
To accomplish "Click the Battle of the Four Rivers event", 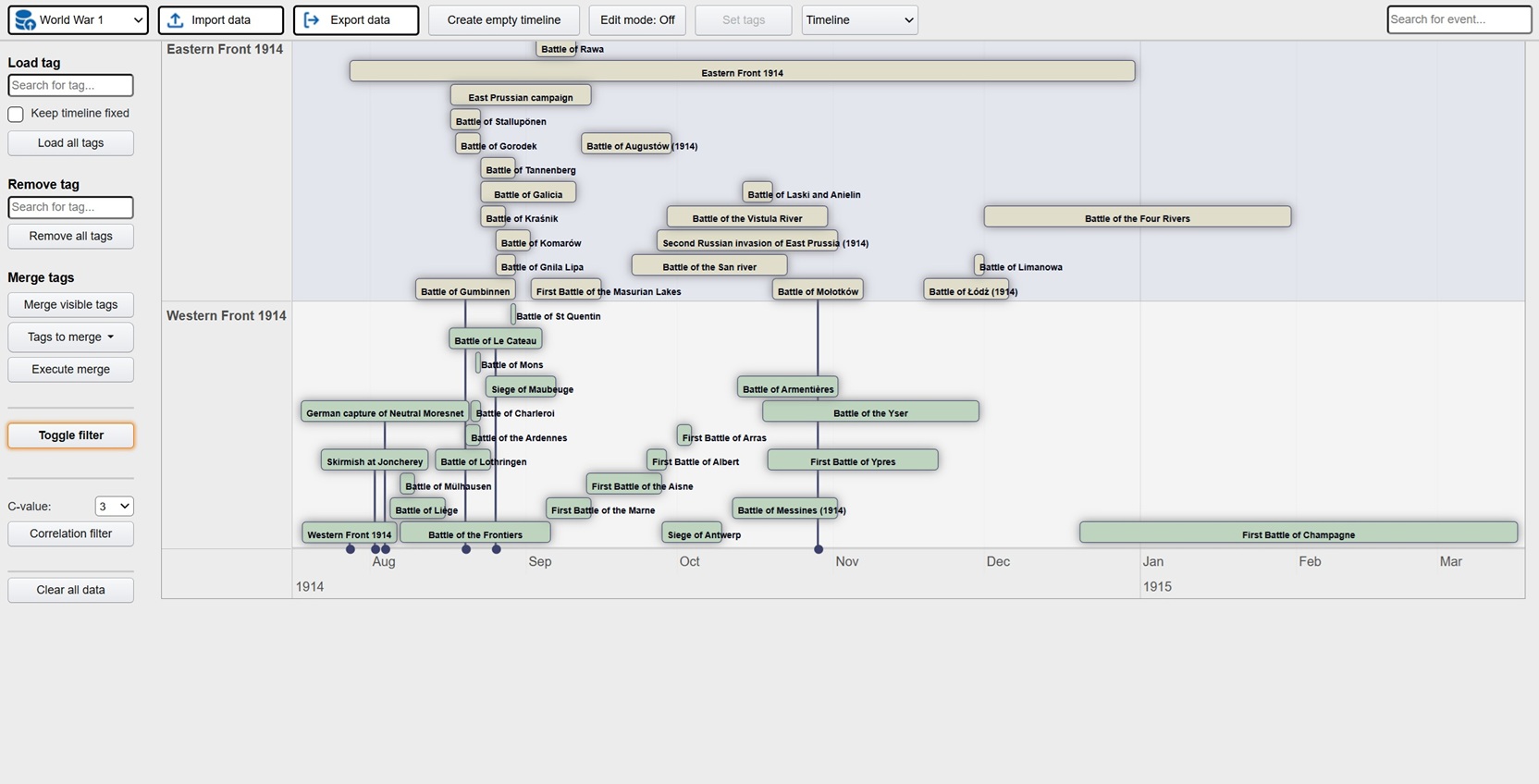I will pyautogui.click(x=1137, y=217).
